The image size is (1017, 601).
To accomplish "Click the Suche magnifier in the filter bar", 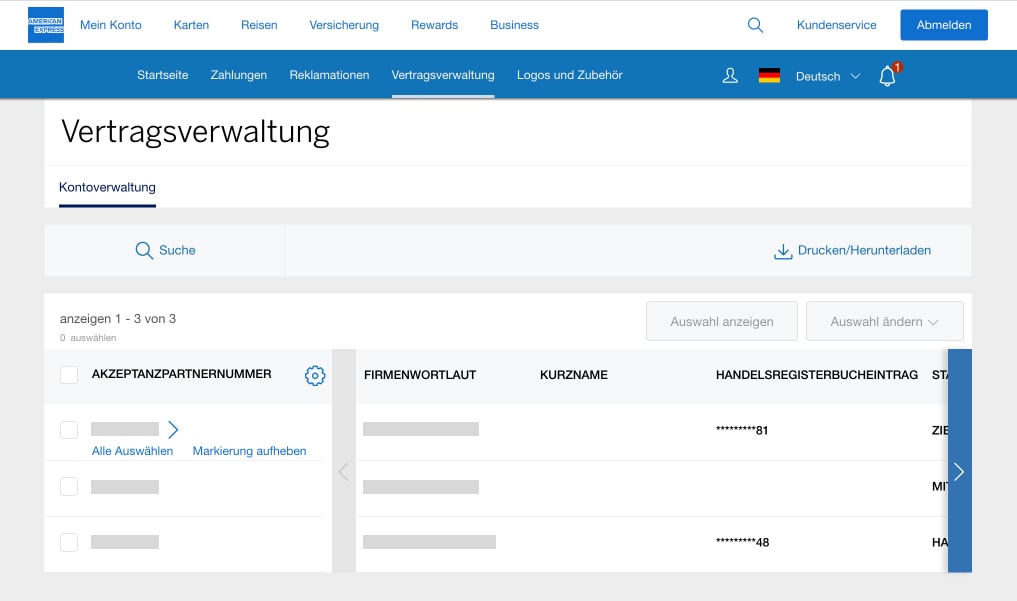I will coord(144,250).
